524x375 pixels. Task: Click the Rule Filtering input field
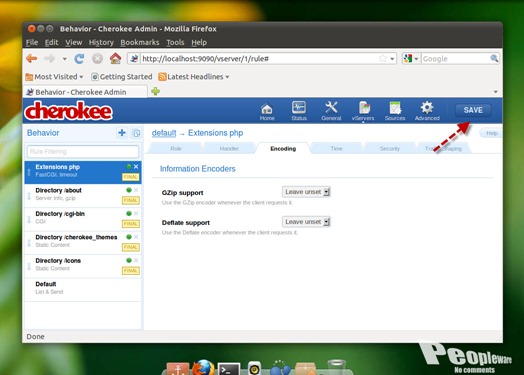click(x=83, y=151)
